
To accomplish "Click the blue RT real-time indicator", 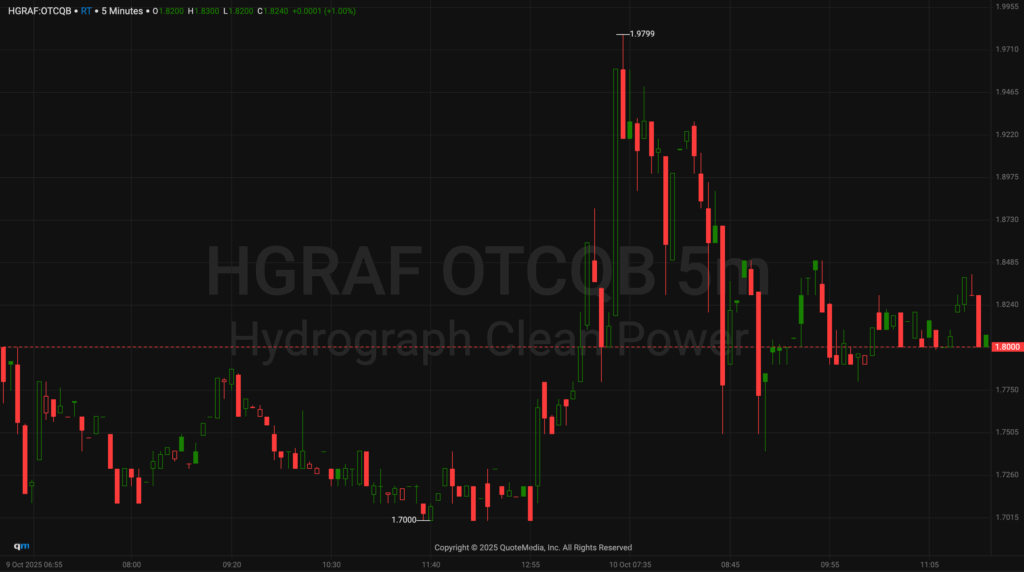I will [86, 11].
